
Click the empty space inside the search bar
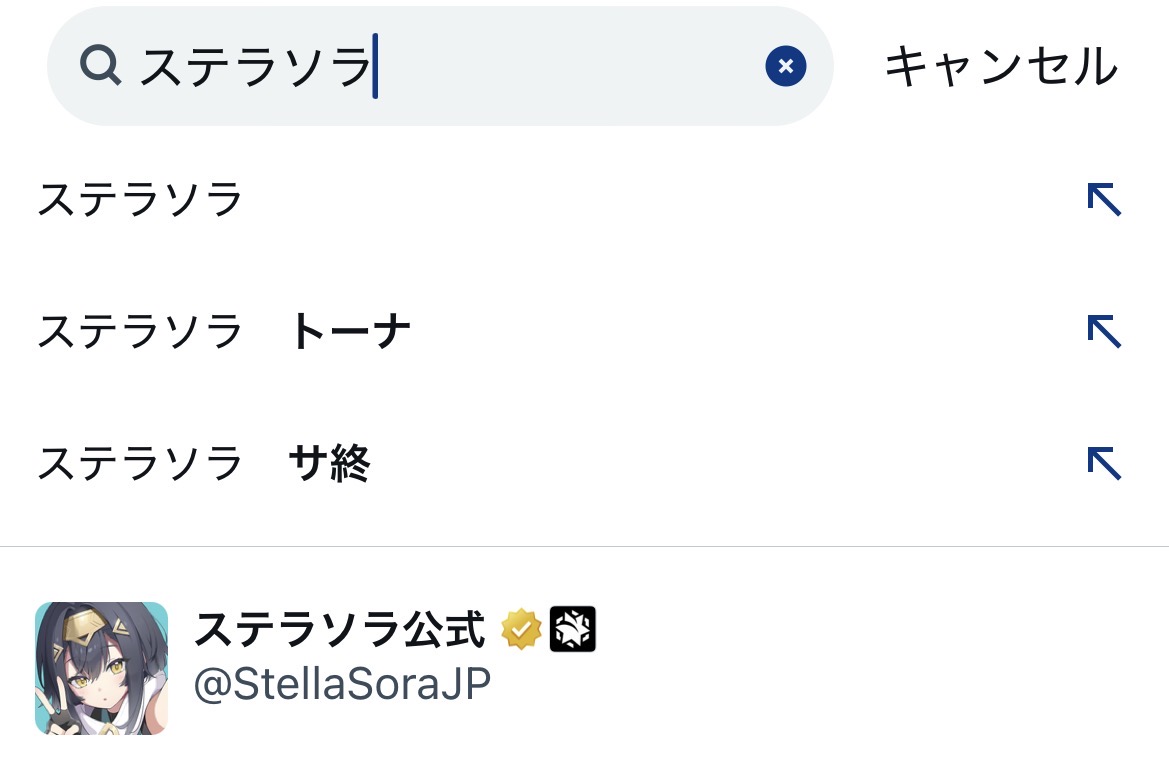click(570, 66)
